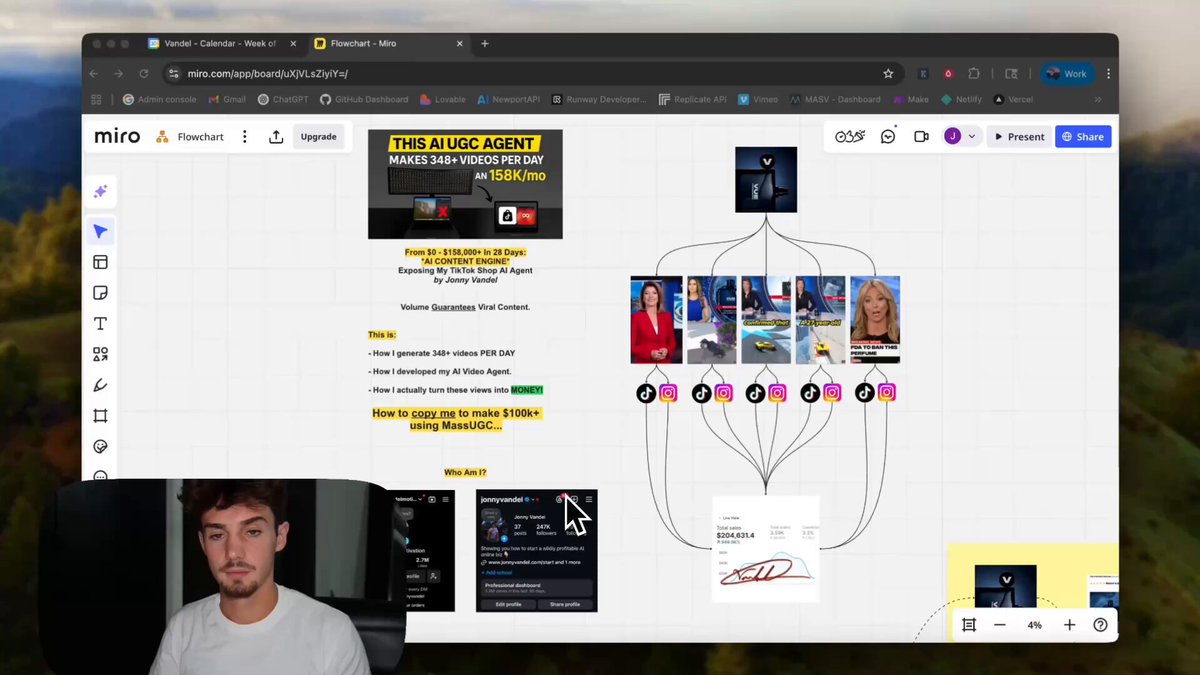
Task: Expand collaborator avatar dropdown chevron
Action: [972, 137]
